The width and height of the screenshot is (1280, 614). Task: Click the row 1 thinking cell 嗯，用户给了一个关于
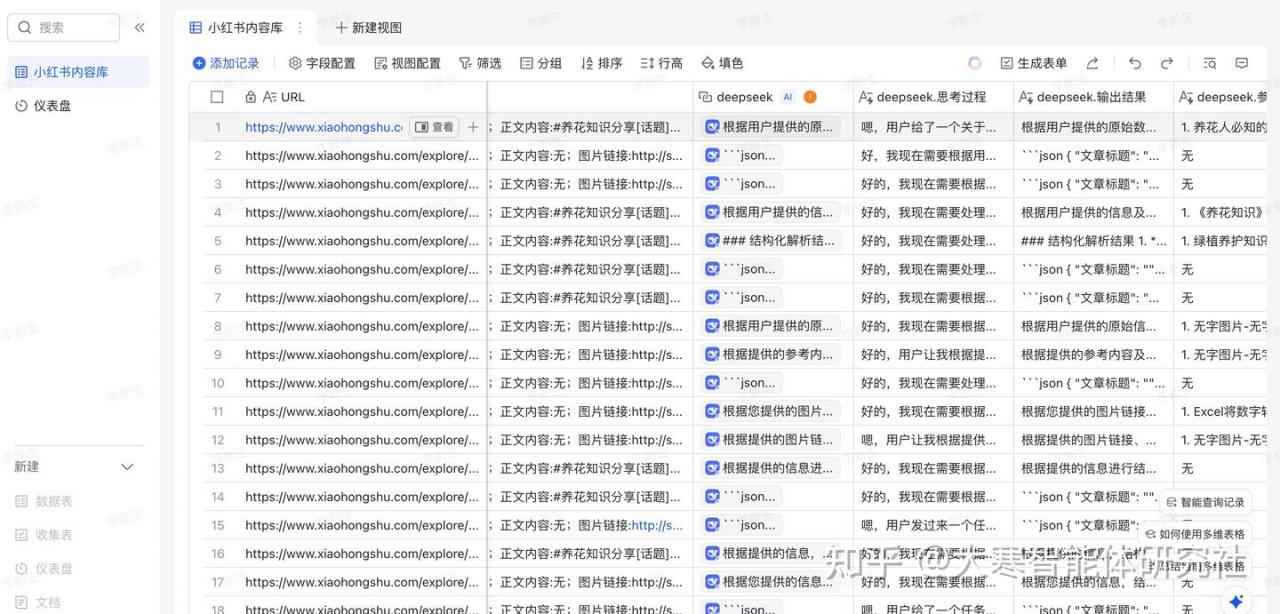coord(933,127)
